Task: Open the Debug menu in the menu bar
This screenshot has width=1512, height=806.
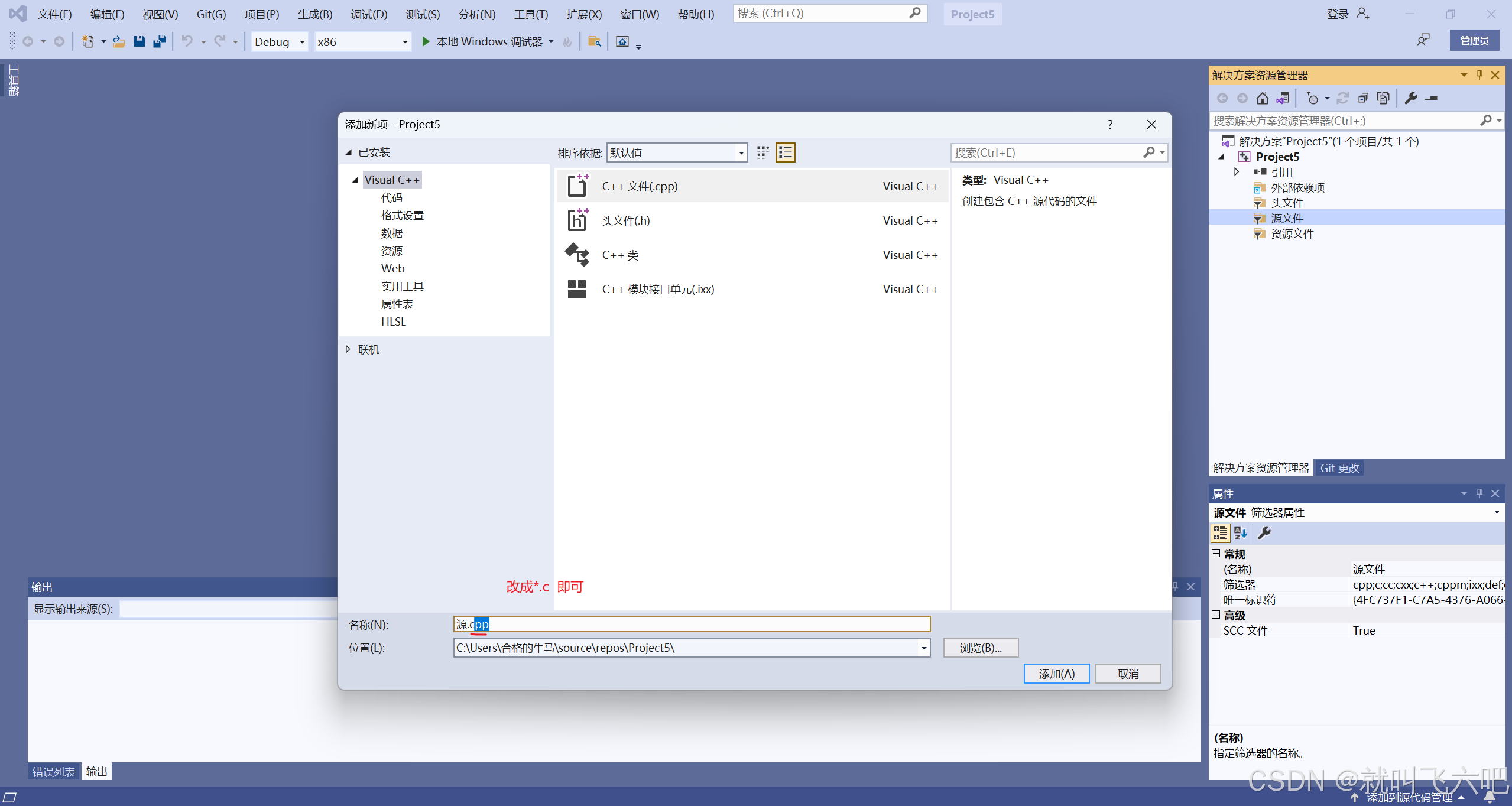Action: (x=369, y=14)
